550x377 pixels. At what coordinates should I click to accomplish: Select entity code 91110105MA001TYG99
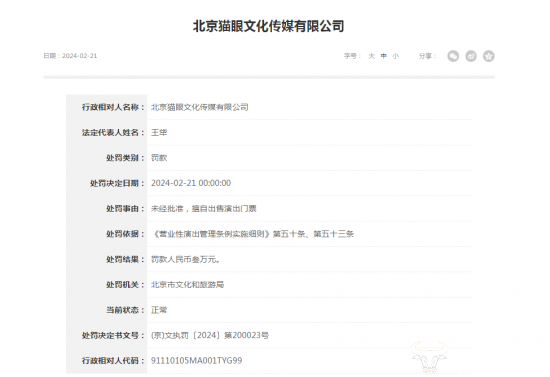click(196, 361)
